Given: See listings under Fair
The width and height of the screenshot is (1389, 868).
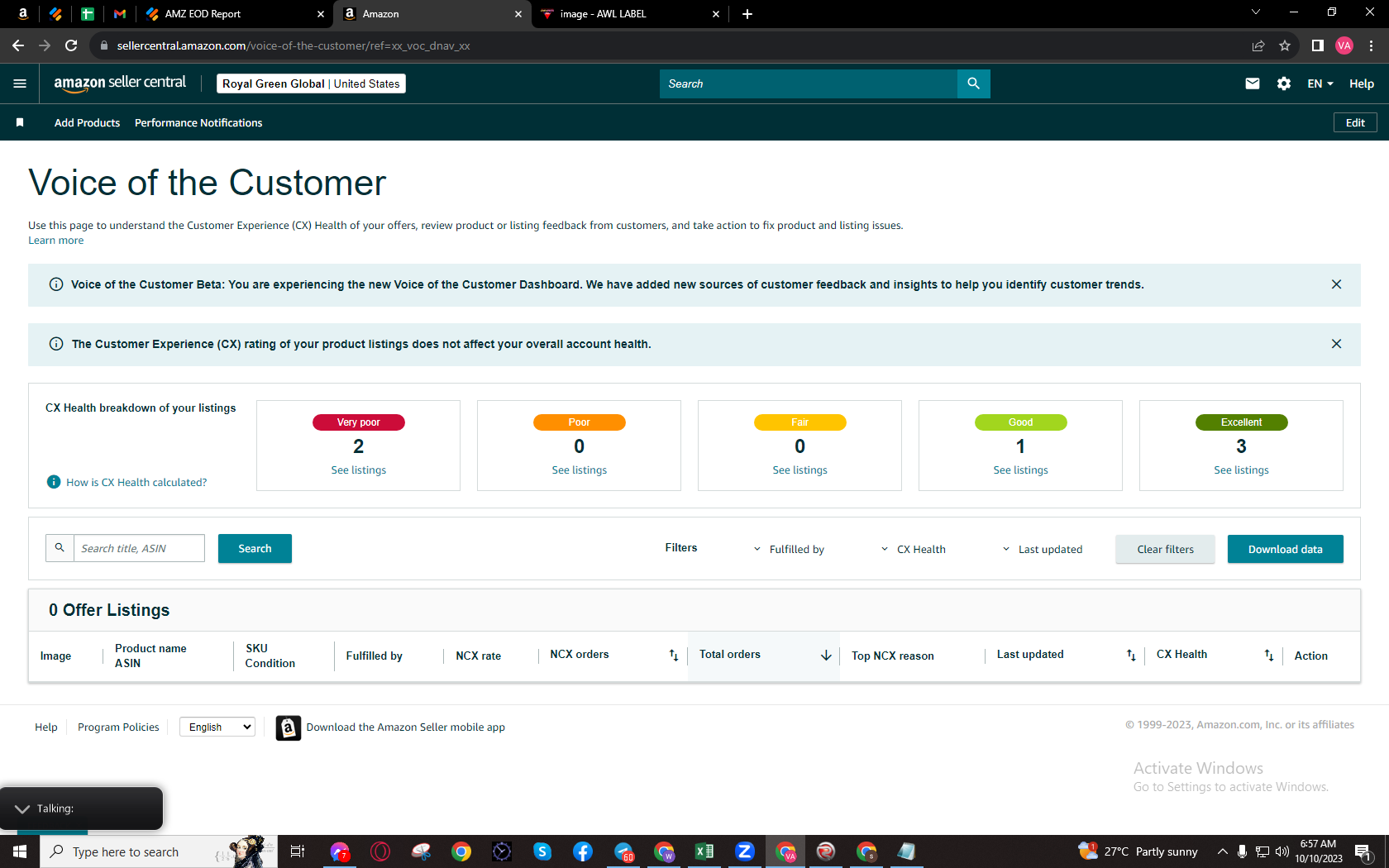Looking at the screenshot, I should pyautogui.click(x=800, y=470).
